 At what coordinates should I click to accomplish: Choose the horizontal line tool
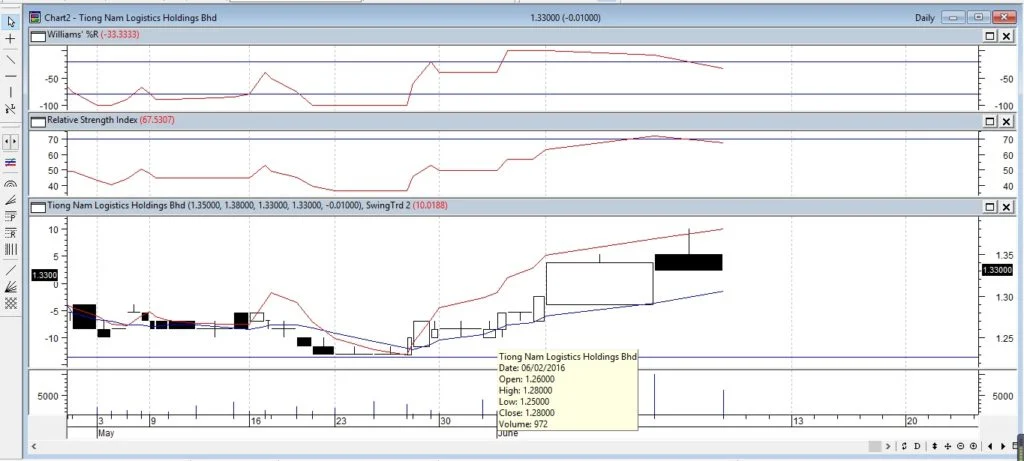click(10, 76)
